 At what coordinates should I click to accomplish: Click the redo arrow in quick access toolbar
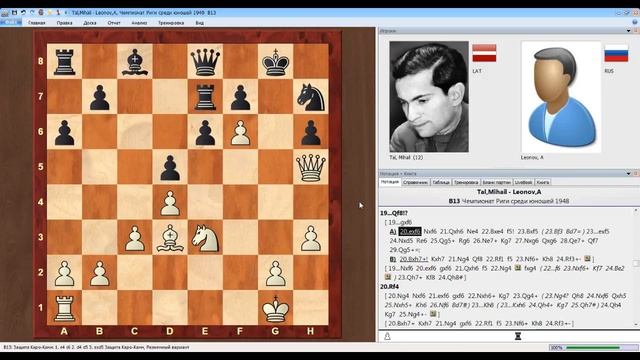coord(32,13)
